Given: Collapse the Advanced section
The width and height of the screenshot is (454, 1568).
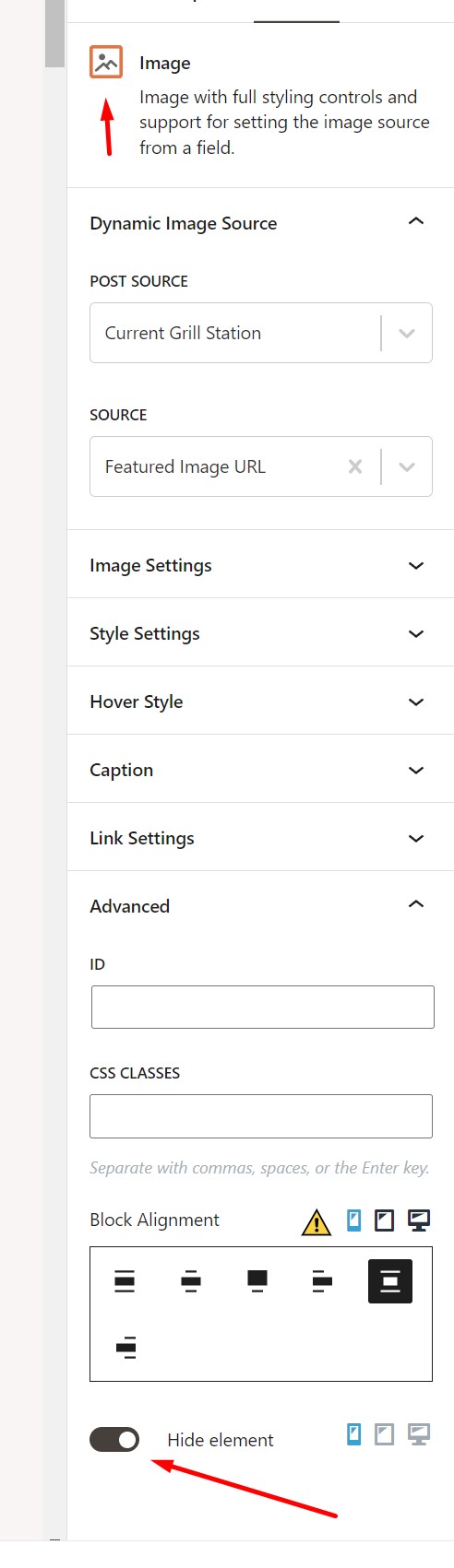Looking at the screenshot, I should (x=260, y=906).
